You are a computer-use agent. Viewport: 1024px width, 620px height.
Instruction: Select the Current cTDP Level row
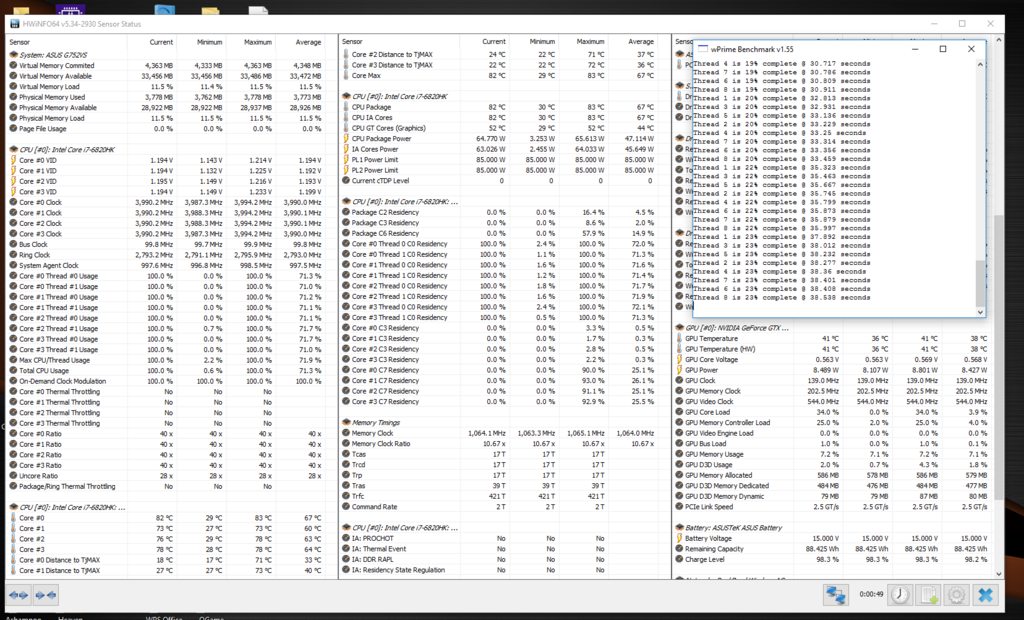click(x=500, y=180)
